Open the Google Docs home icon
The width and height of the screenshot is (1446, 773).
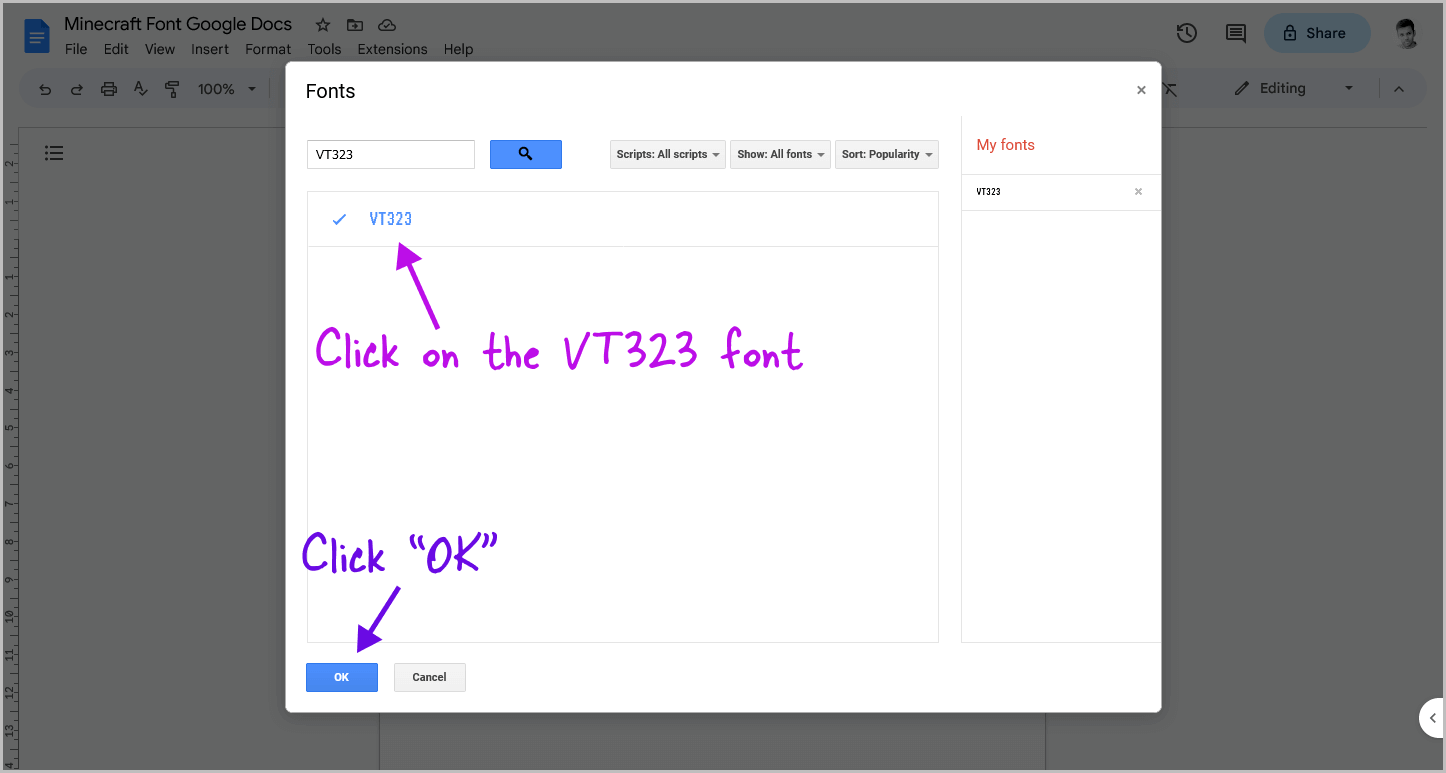pyautogui.click(x=37, y=37)
